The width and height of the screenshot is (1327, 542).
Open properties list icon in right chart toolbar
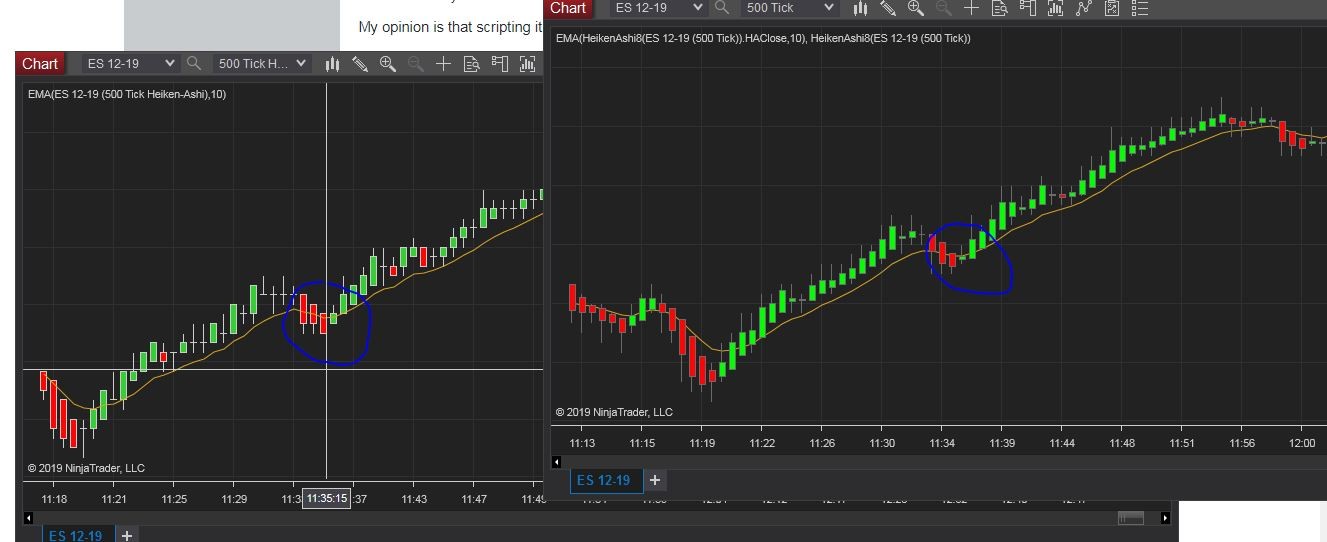click(x=1140, y=8)
